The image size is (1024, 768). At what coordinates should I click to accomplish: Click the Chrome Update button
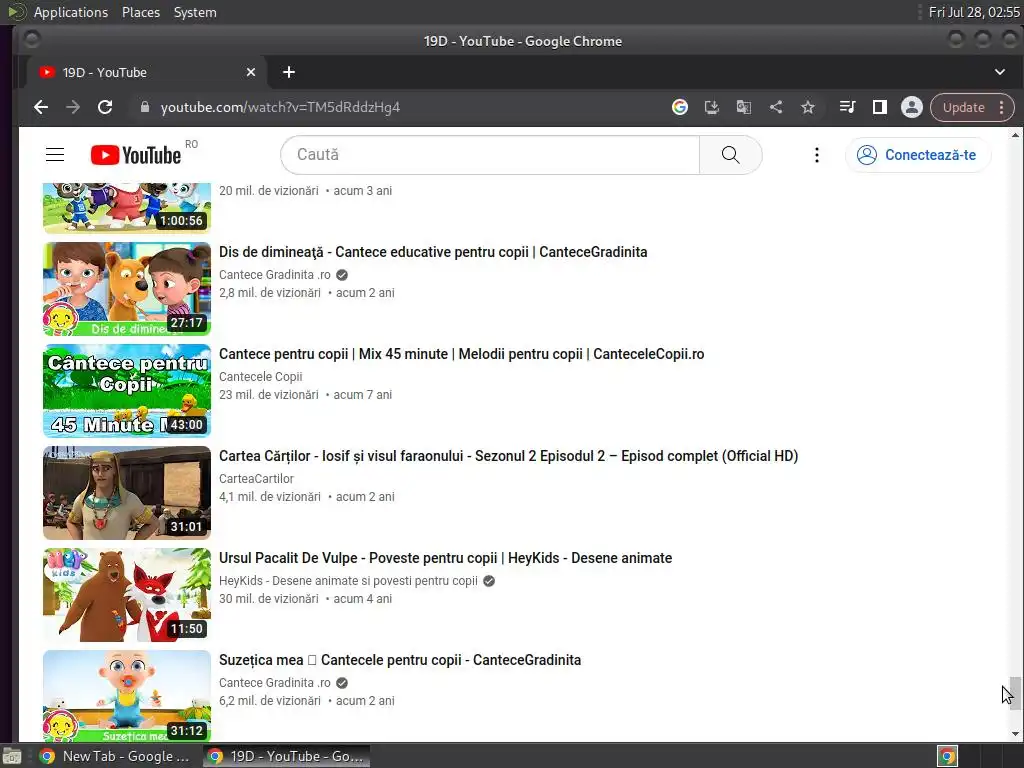pos(963,107)
